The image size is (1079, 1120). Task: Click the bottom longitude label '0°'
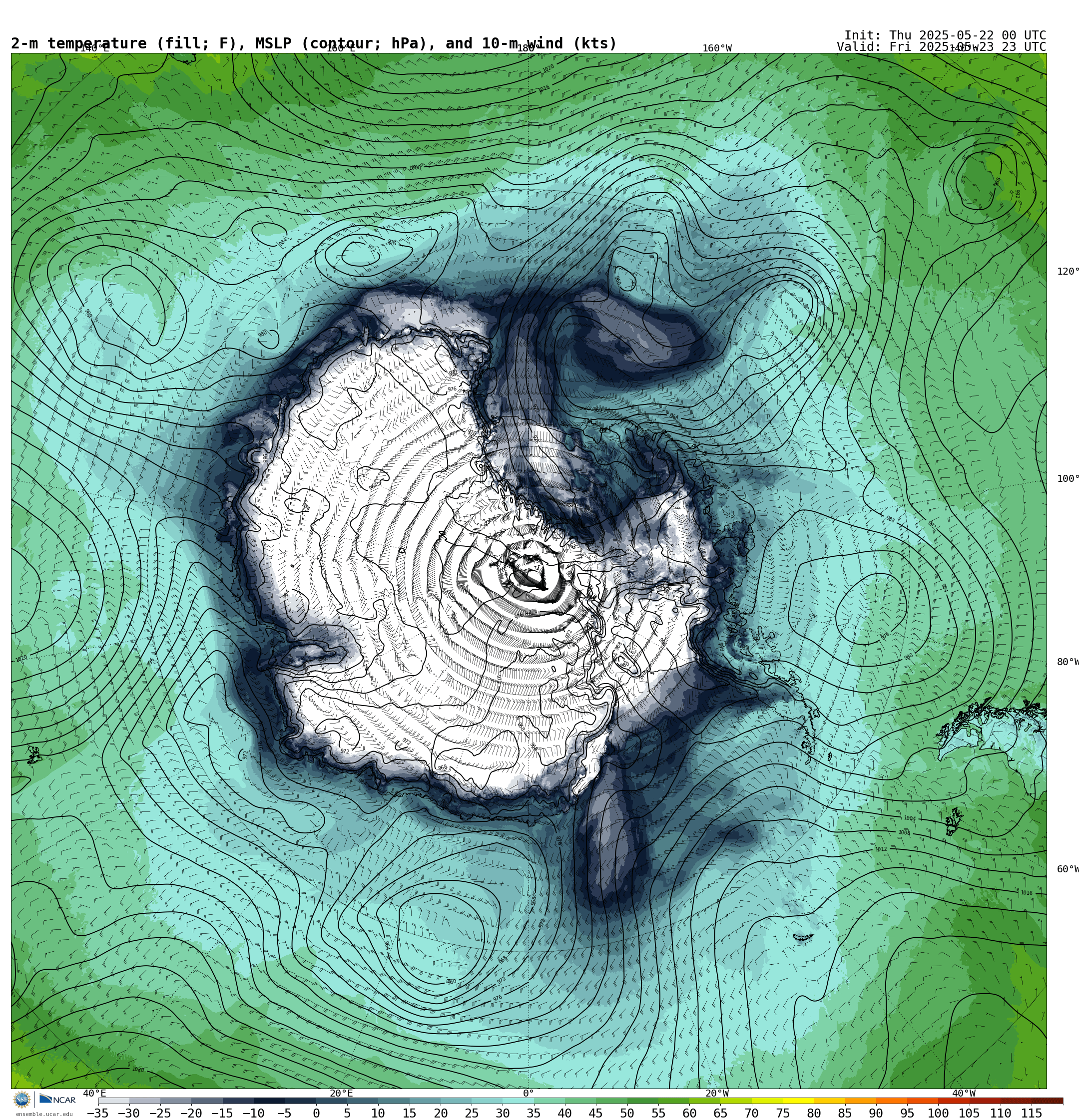529,1093
